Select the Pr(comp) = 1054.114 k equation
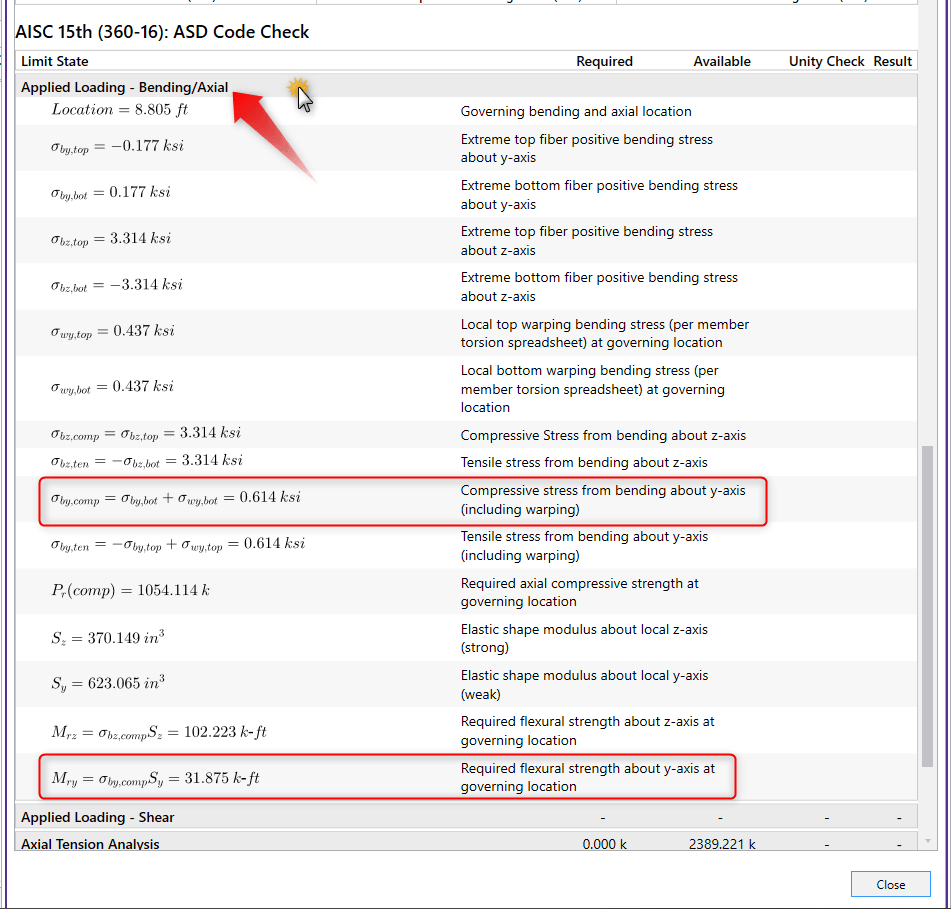Viewport: 951px width, 909px height. 130,590
